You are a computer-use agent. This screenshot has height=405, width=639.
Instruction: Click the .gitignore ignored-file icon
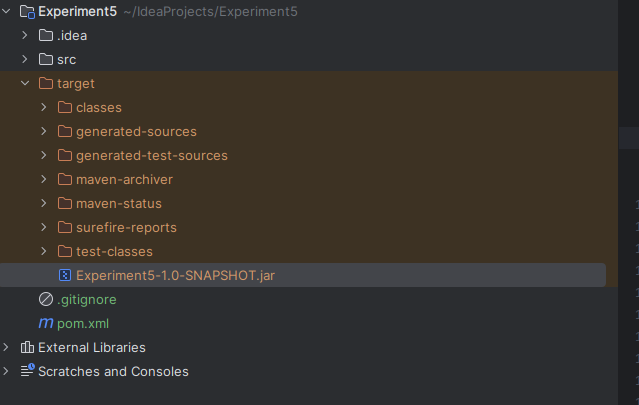point(46,299)
